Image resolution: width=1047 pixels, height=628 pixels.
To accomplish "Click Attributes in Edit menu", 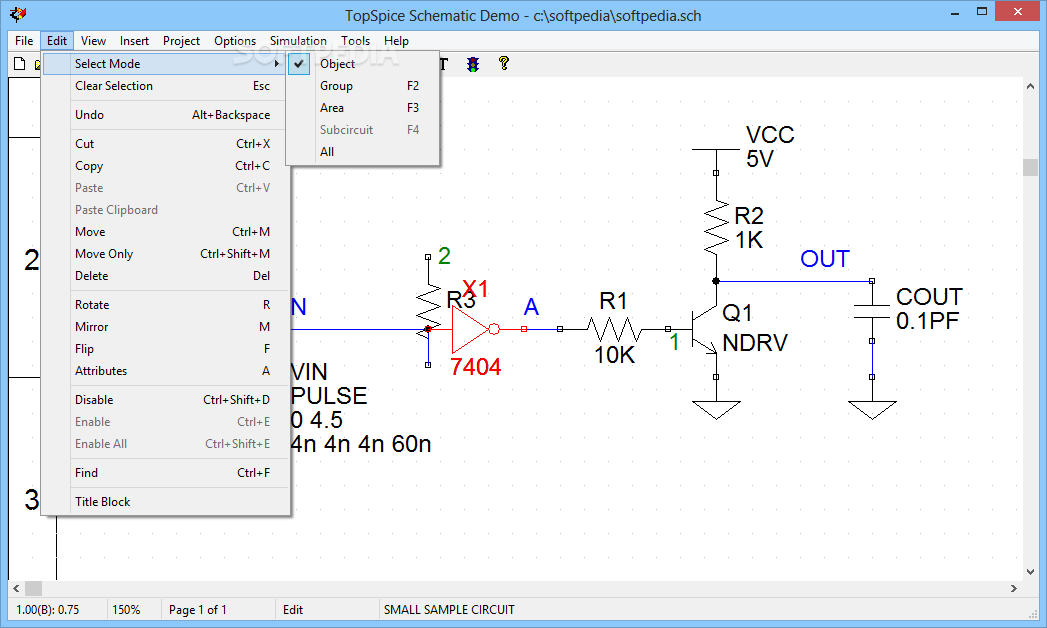I will (166, 371).
